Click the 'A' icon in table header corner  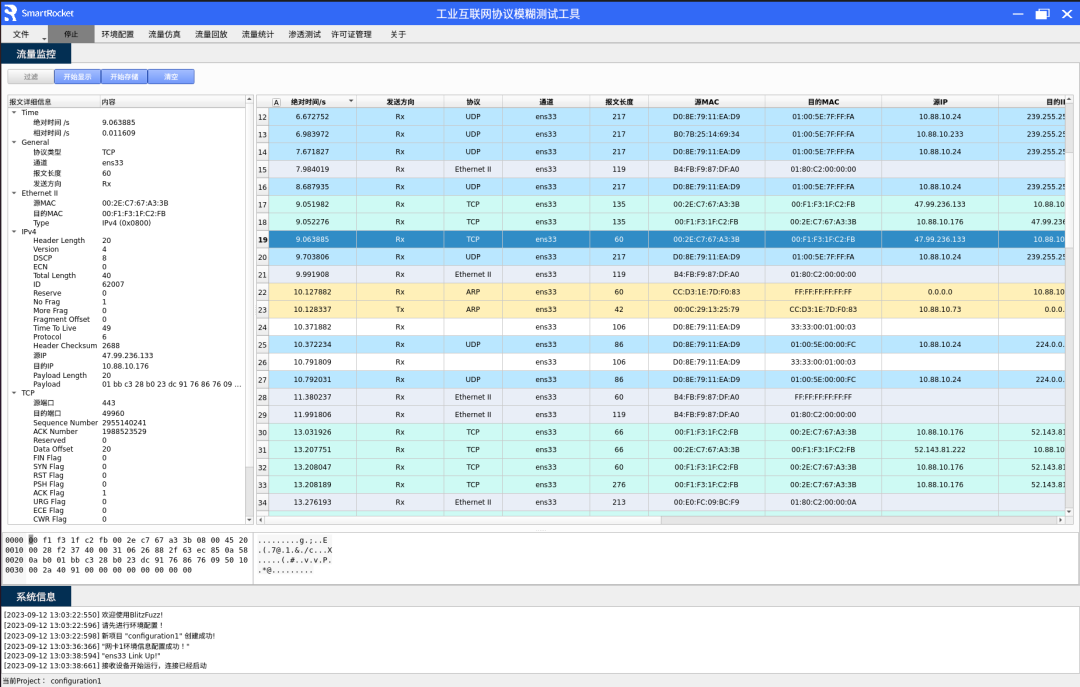[x=276, y=102]
